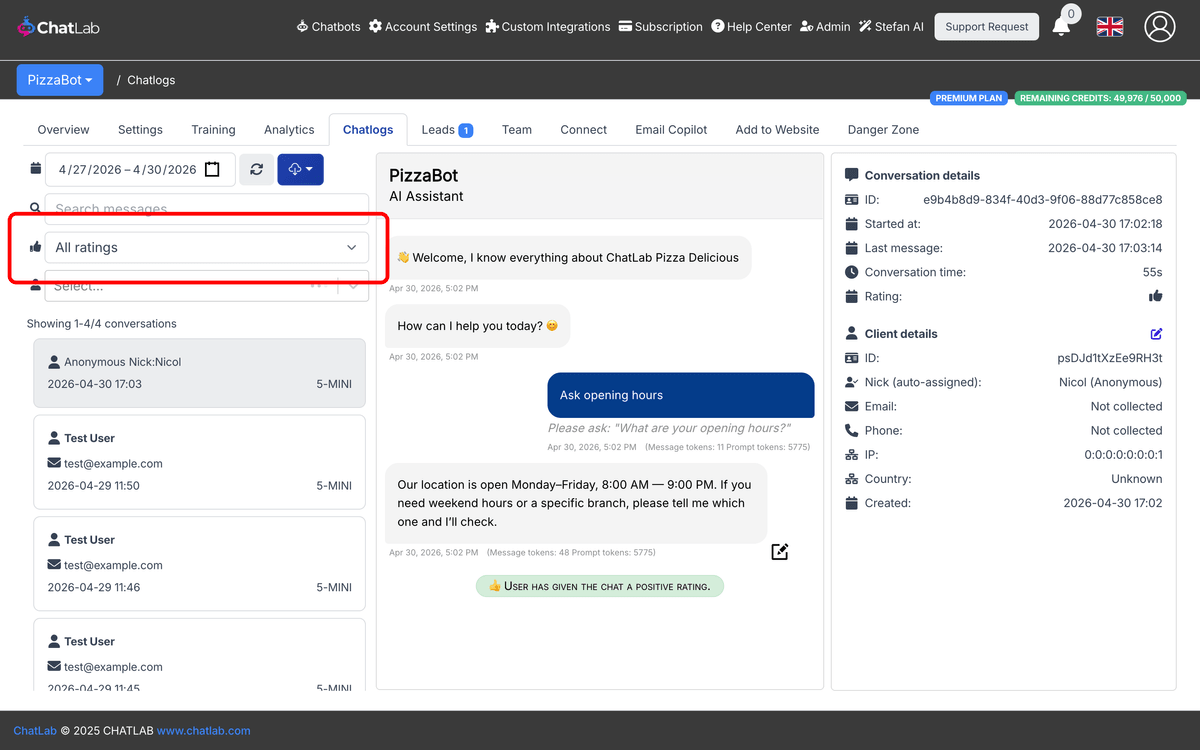
Task: Click the positive rating notice in chat
Action: click(x=600, y=586)
